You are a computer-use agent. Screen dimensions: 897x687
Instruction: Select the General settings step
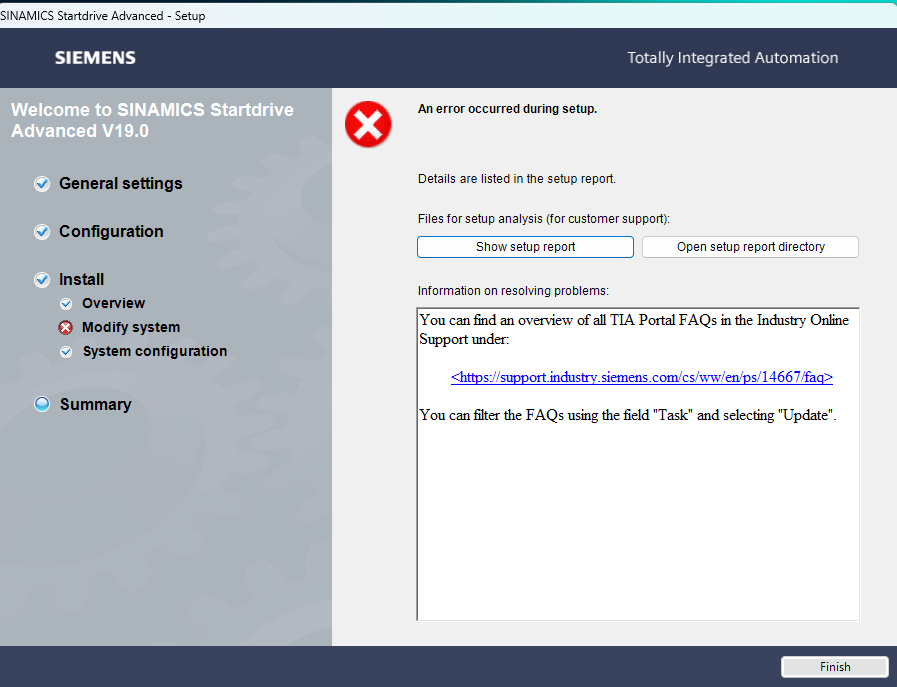pyautogui.click(x=121, y=184)
